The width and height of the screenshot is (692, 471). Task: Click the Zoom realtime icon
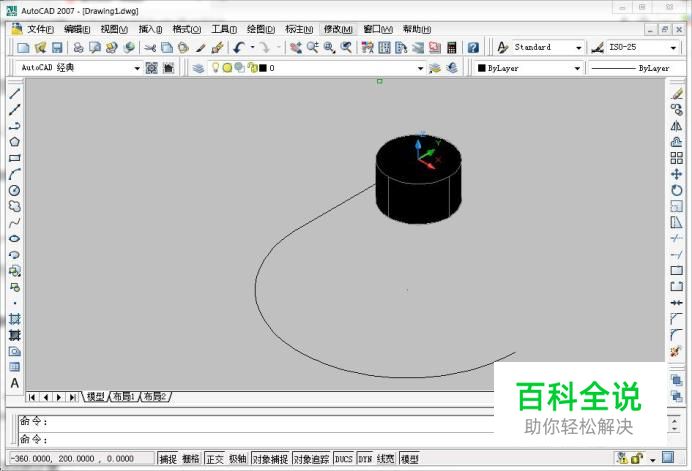coord(312,47)
